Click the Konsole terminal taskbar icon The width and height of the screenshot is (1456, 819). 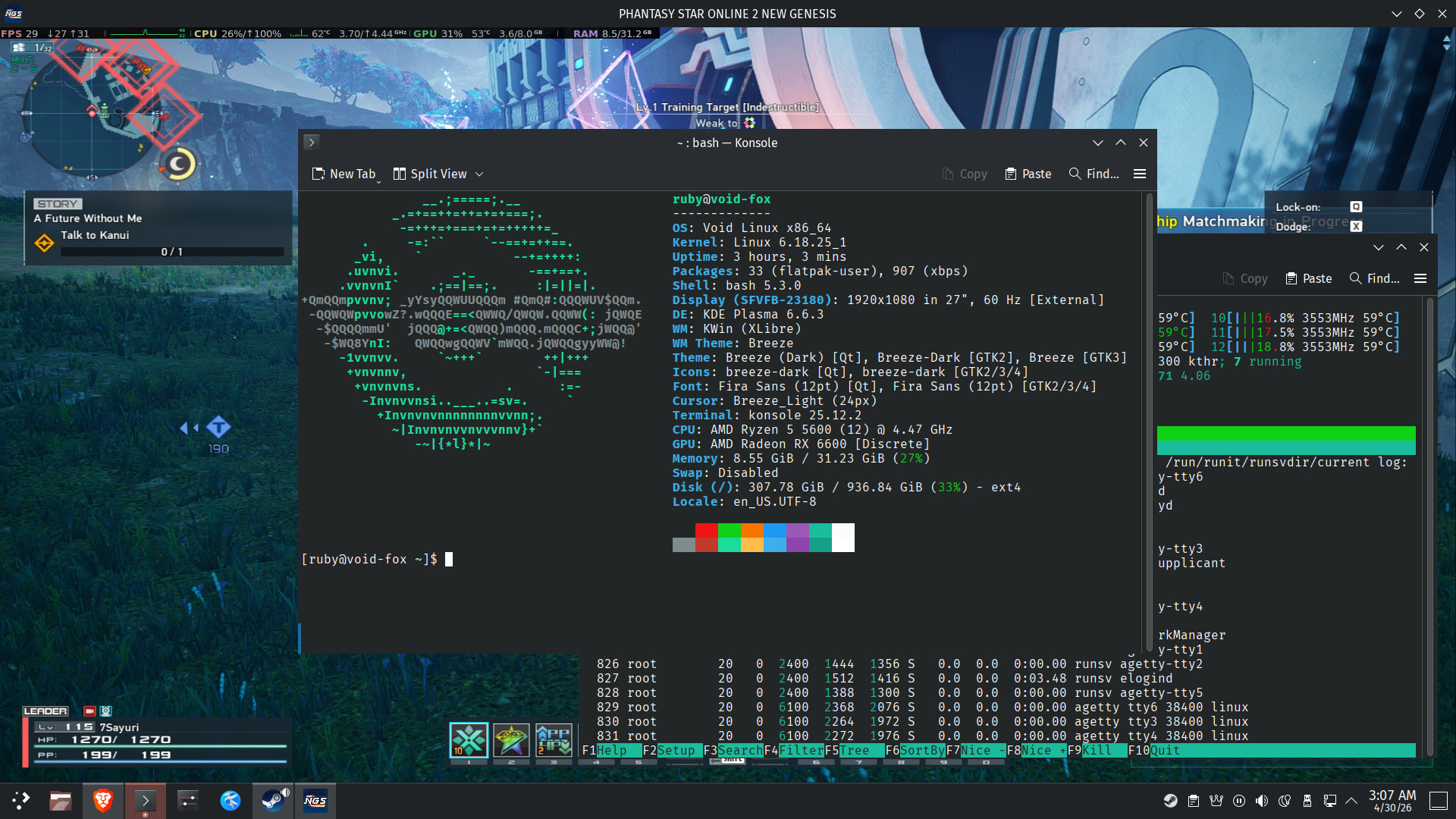145,800
